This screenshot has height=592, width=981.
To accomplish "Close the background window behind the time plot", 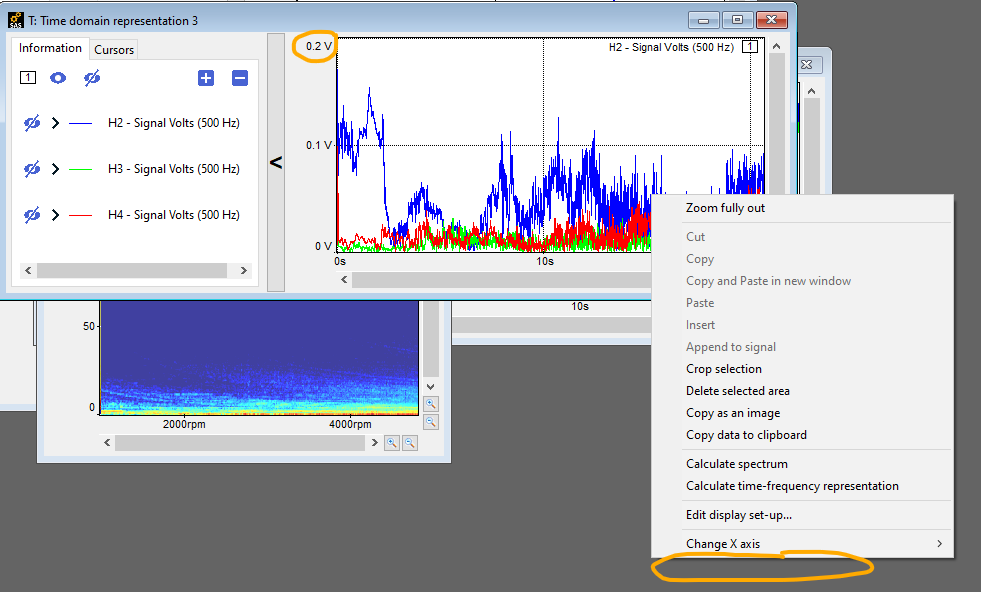I will click(x=807, y=64).
